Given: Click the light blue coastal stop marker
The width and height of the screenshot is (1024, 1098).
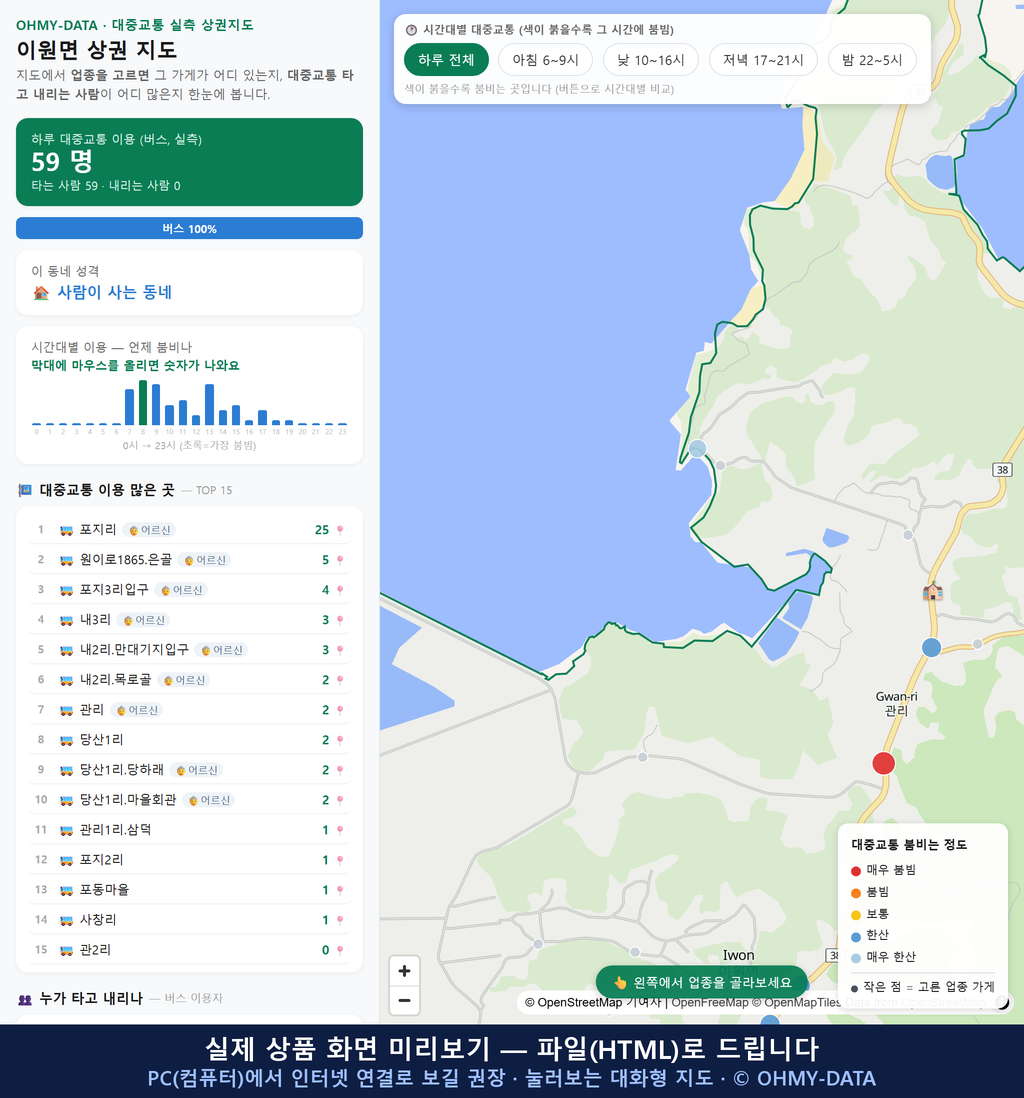Looking at the screenshot, I should 697,449.
